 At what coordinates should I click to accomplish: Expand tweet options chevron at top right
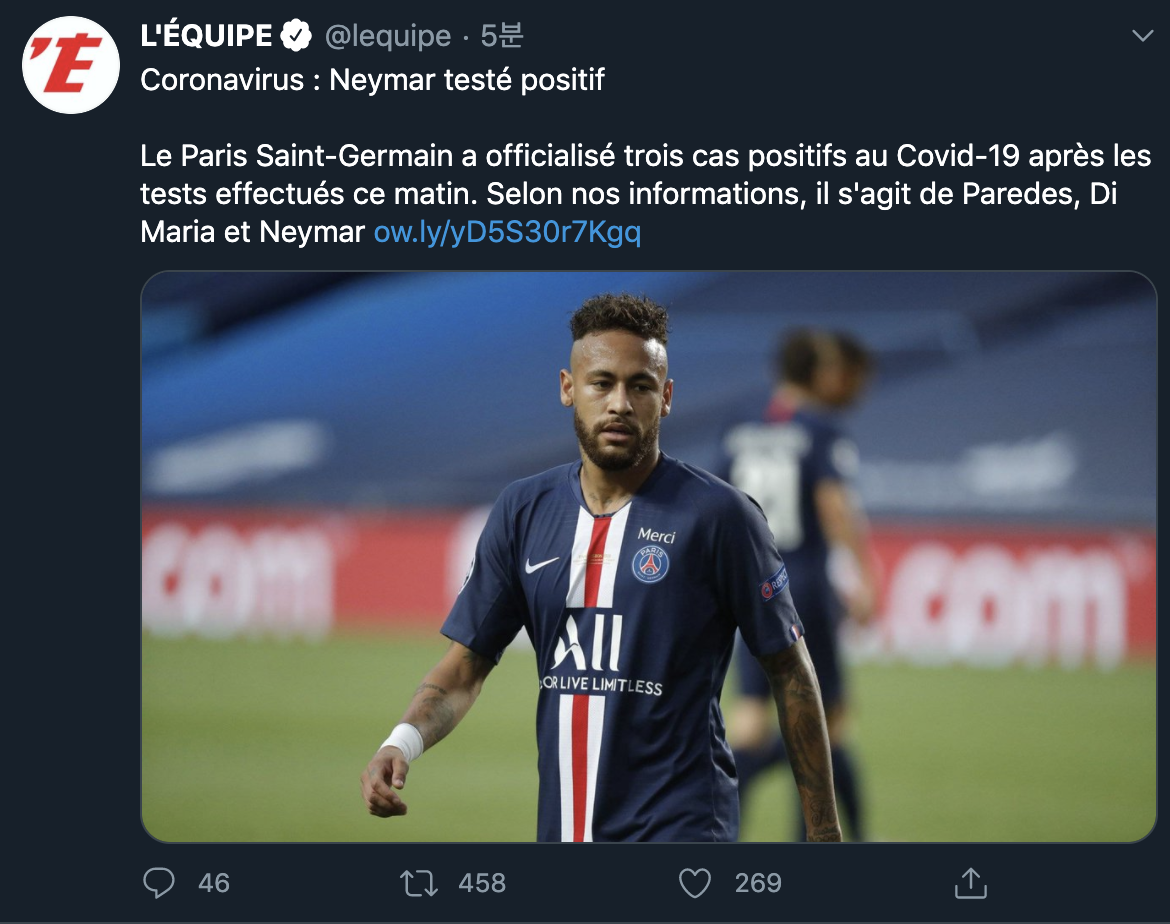coord(1142,35)
